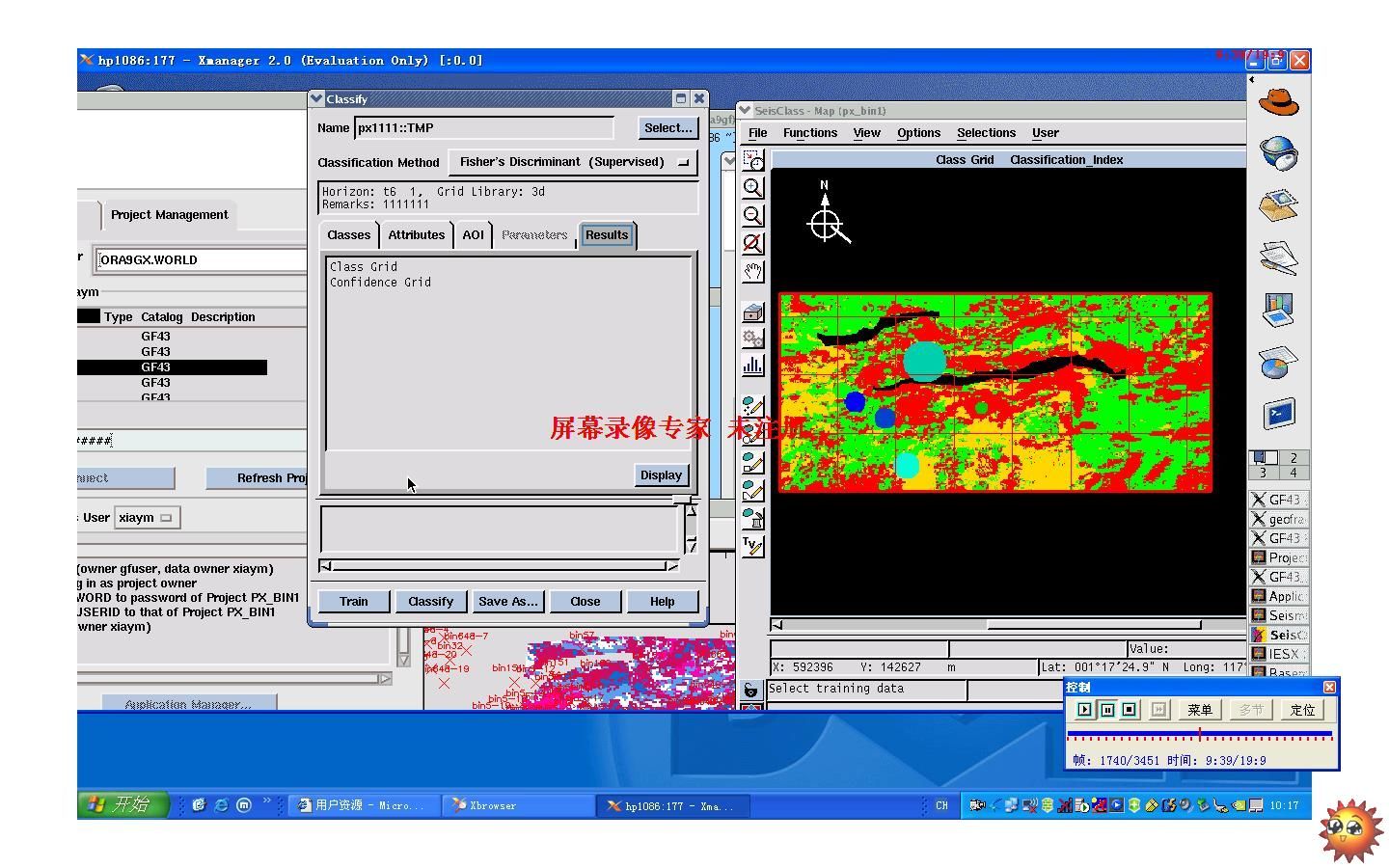1389x868 pixels.
Task: Select Class Grid in results list
Action: (x=364, y=267)
